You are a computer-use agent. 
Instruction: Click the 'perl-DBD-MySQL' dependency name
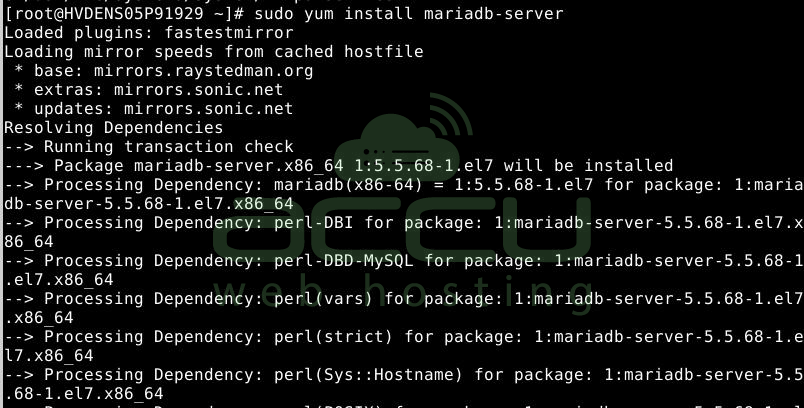[x=344, y=260]
